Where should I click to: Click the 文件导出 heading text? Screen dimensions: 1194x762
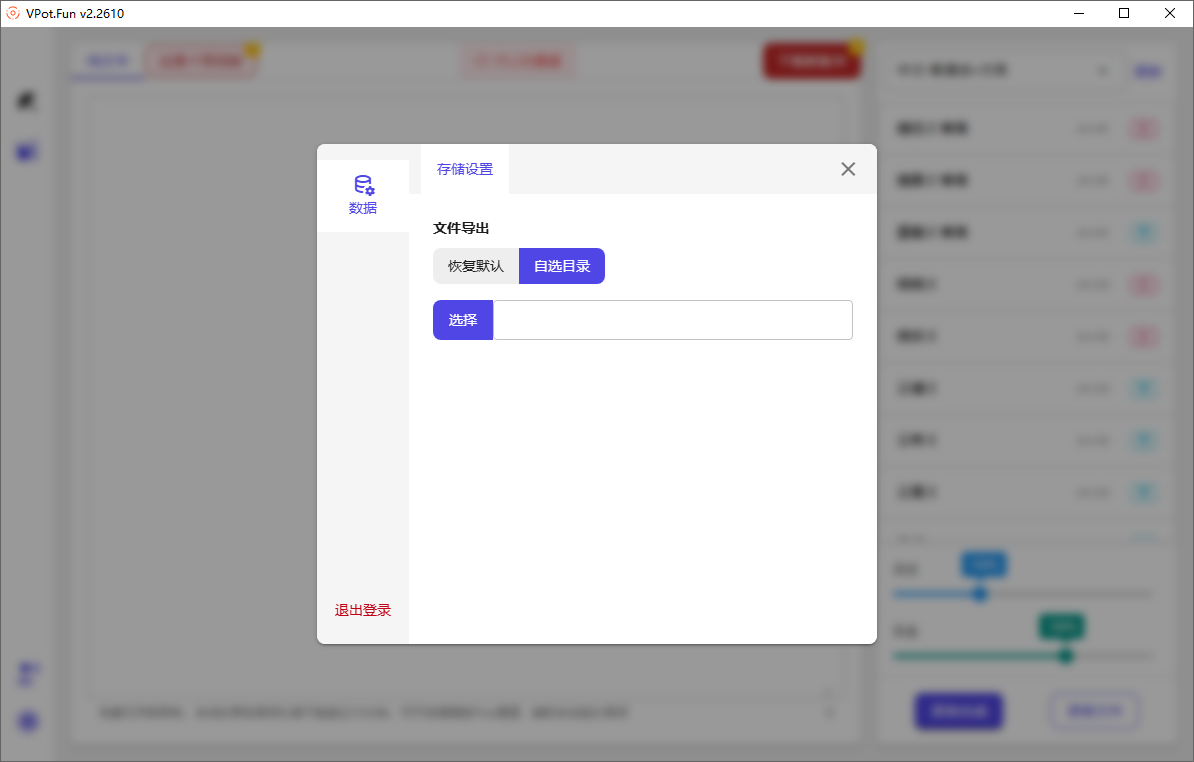(x=461, y=228)
